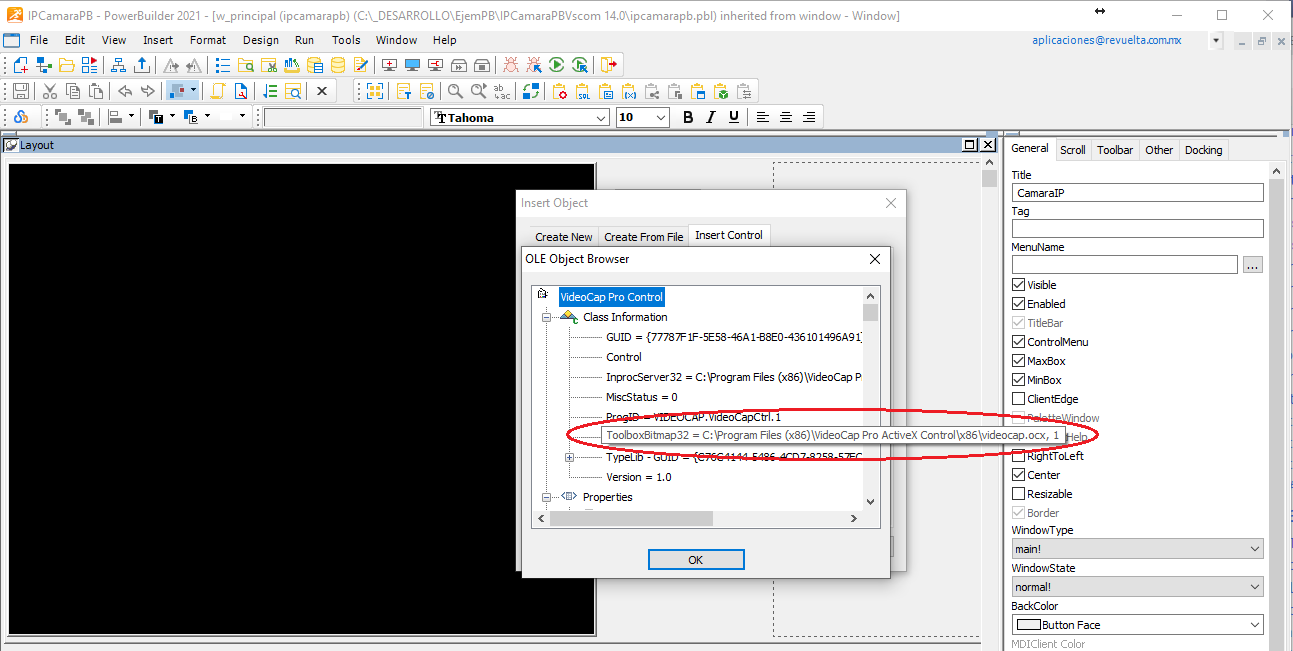Toggle the Resizable checkbox
The width and height of the screenshot is (1293, 651).
point(1019,494)
